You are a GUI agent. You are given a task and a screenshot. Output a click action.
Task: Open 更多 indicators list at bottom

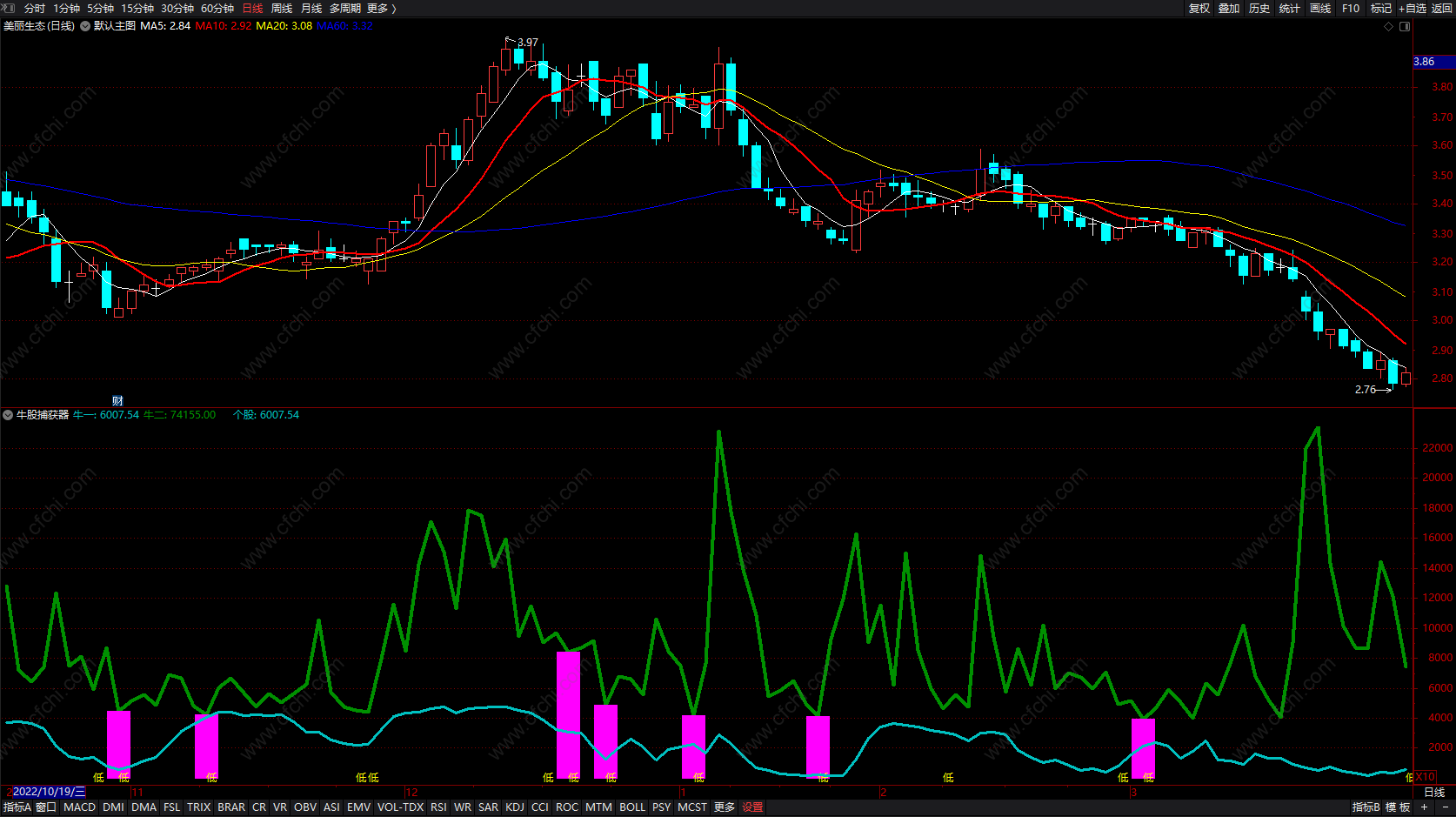tap(725, 807)
